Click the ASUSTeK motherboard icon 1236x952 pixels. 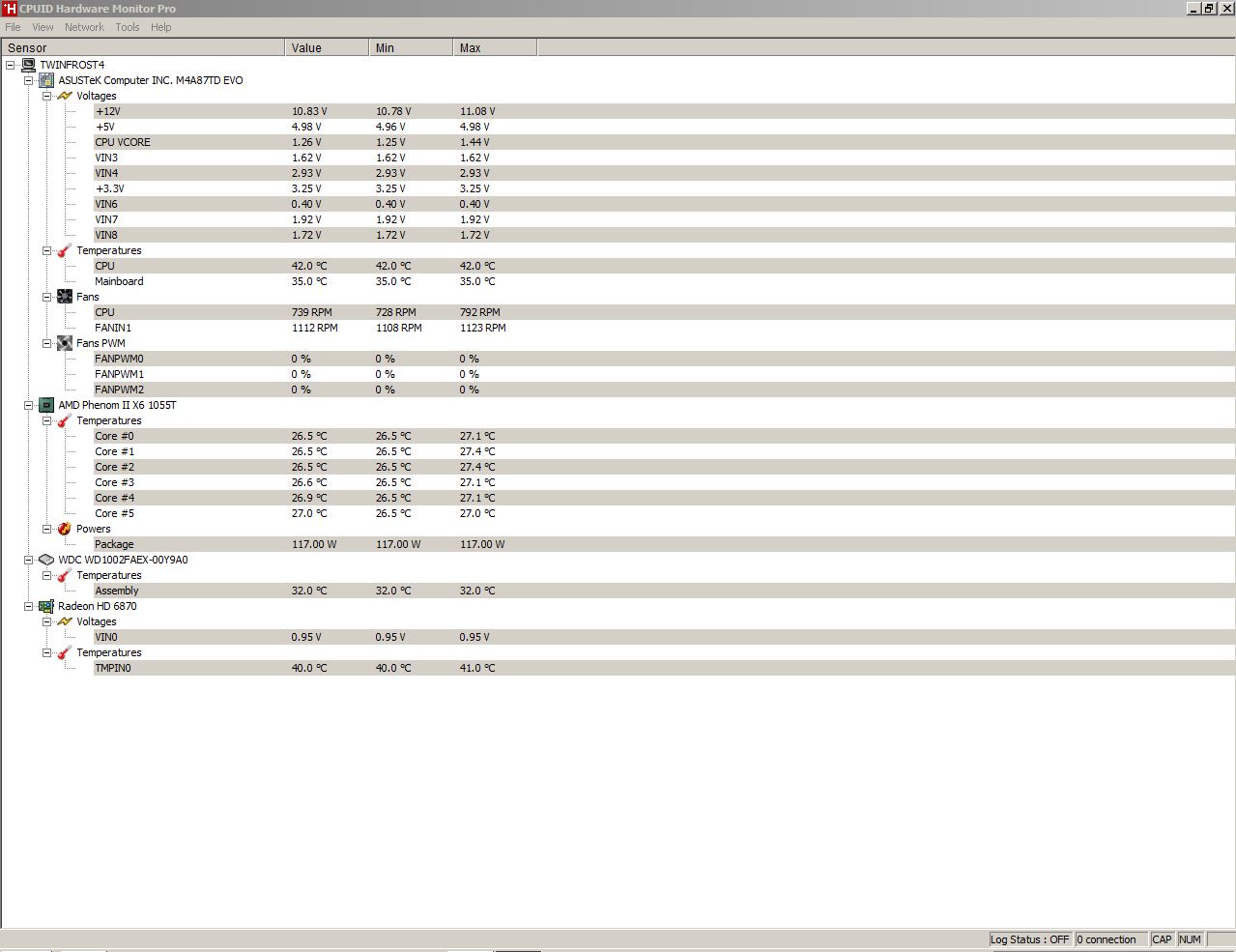(46, 80)
